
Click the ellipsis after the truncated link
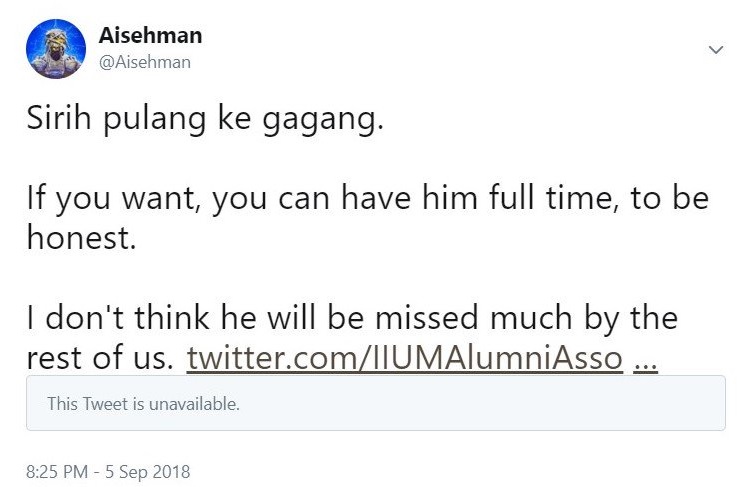tap(646, 357)
